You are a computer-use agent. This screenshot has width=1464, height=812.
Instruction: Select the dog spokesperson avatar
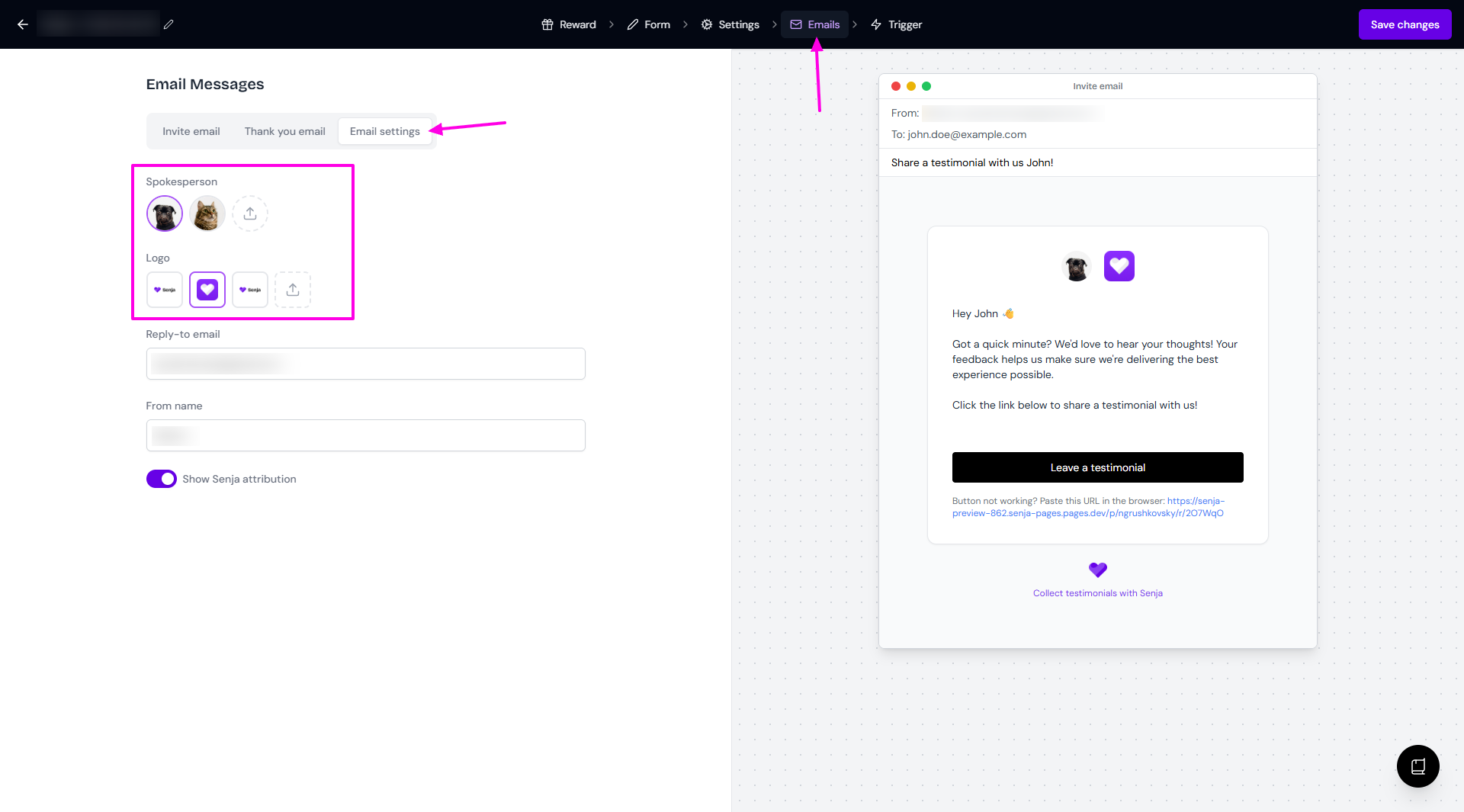[165, 213]
